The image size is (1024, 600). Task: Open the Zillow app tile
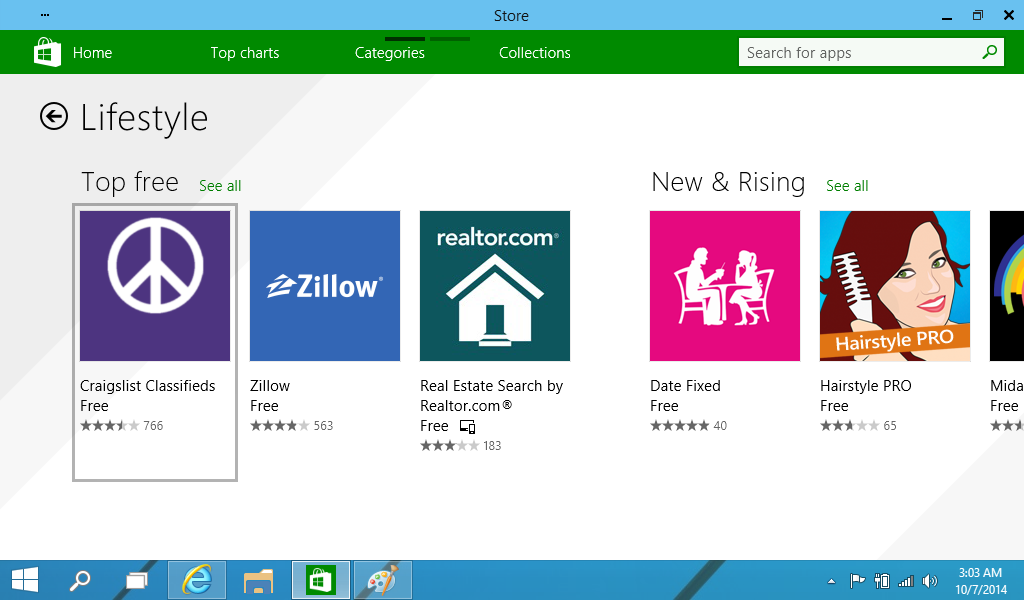pyautogui.click(x=325, y=285)
